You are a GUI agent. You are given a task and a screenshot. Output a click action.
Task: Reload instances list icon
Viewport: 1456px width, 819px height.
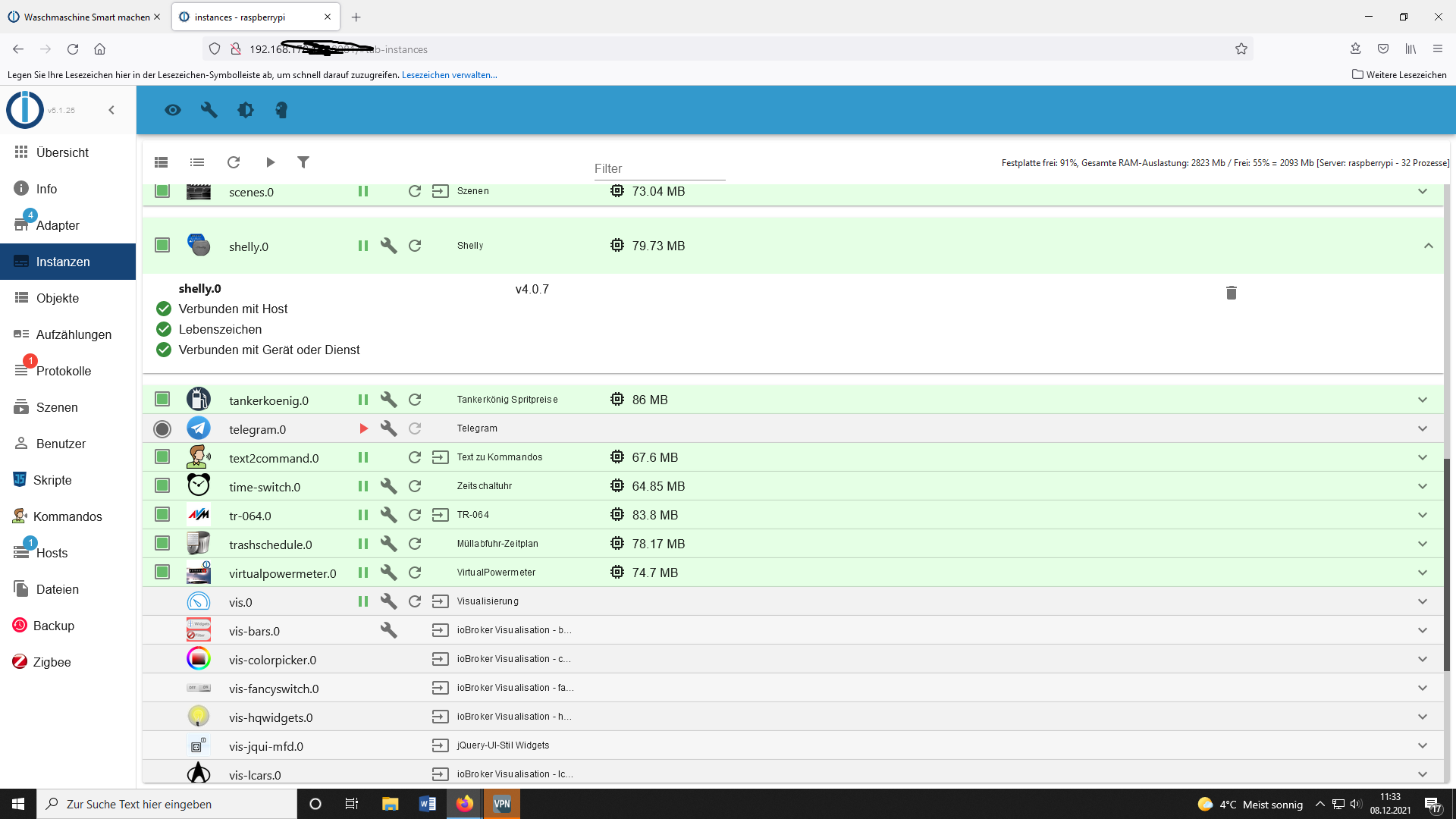tap(234, 162)
